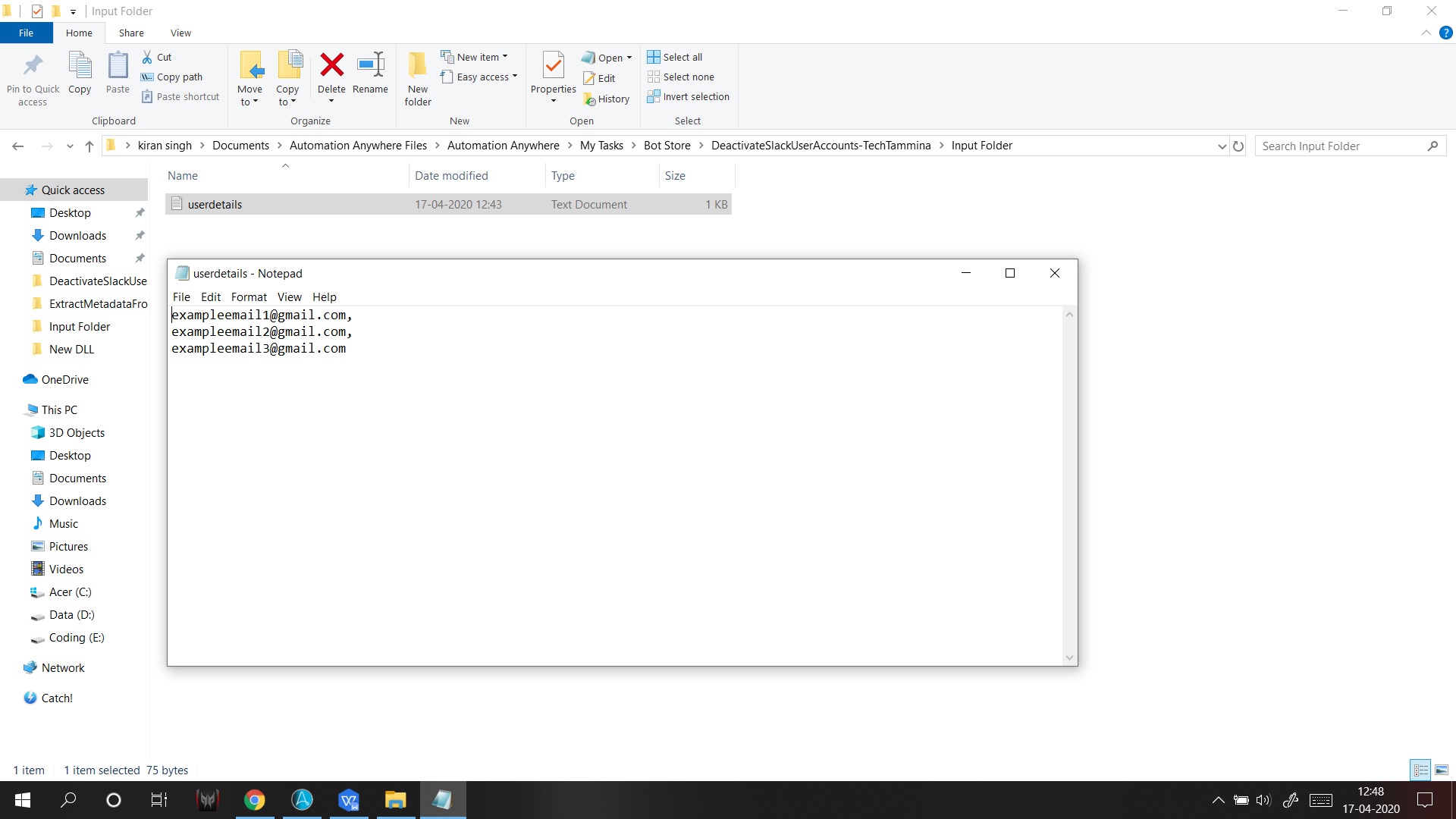Image resolution: width=1456 pixels, height=819 pixels.
Task: Click the Cut scissors icon
Action: point(147,57)
